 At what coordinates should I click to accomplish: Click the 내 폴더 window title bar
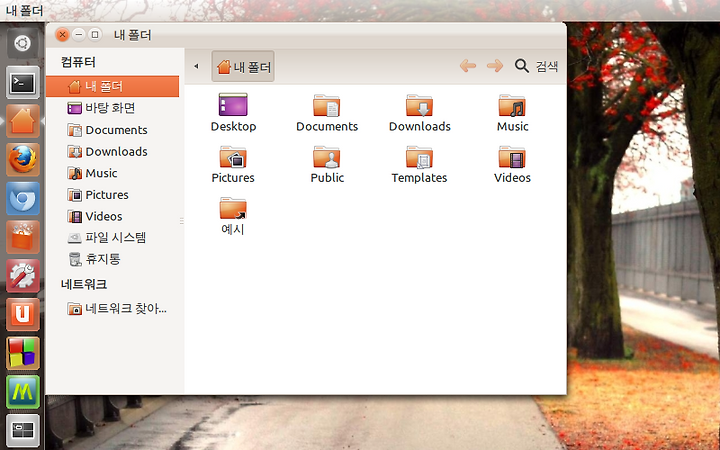(x=306, y=35)
